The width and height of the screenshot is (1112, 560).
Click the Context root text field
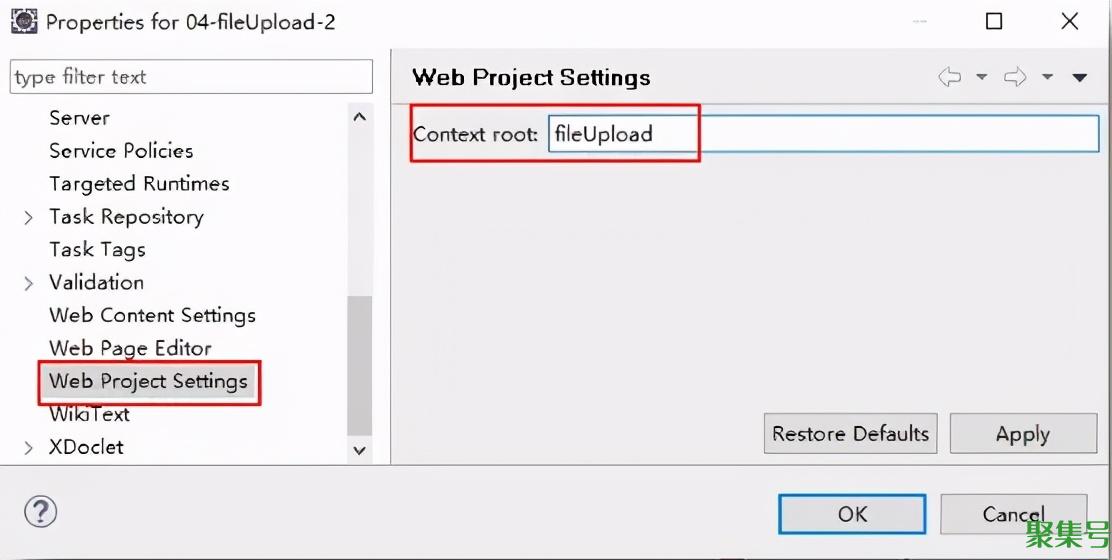click(x=823, y=134)
